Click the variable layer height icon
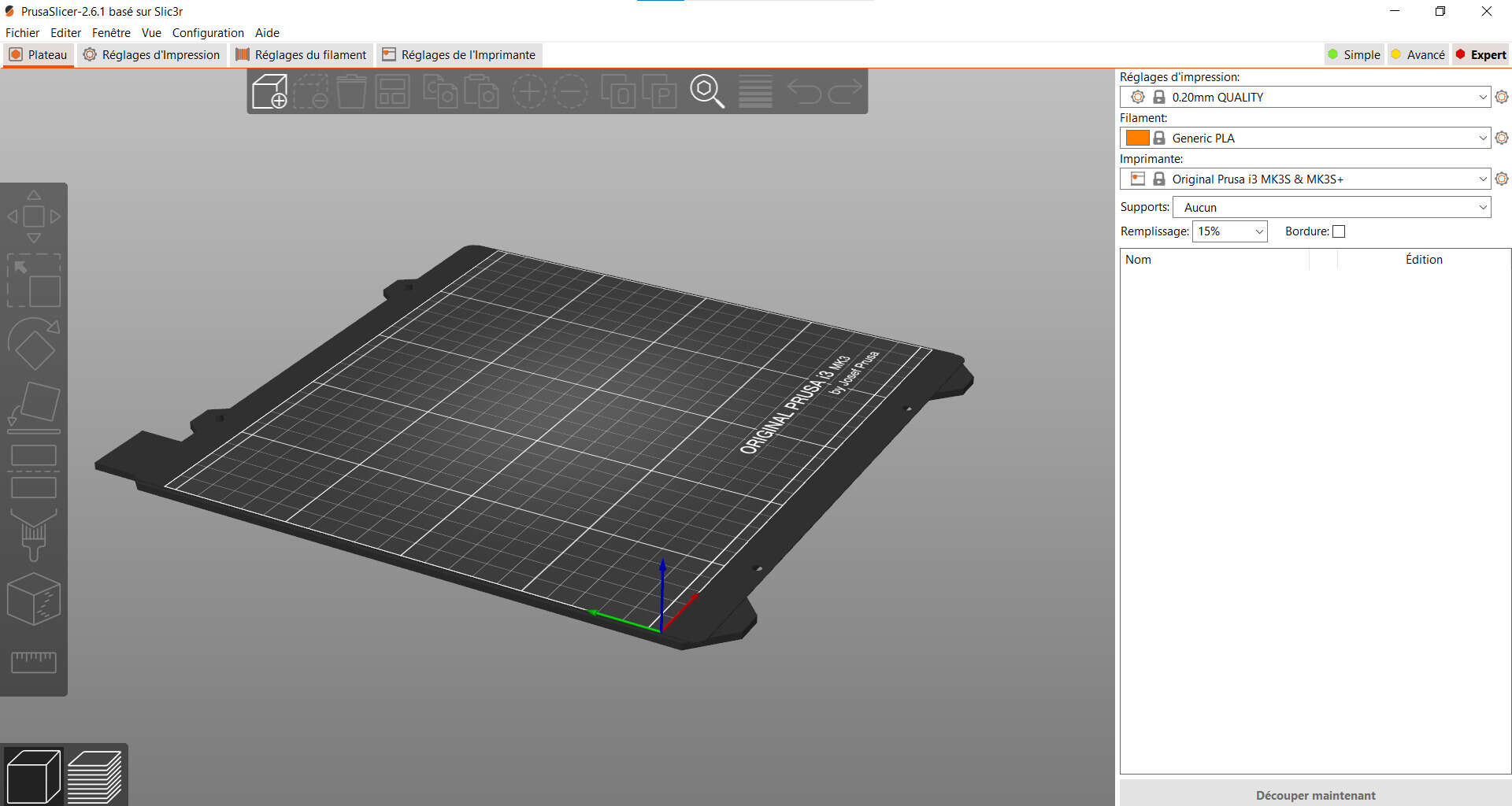The width and height of the screenshot is (1512, 806). pos(755,91)
